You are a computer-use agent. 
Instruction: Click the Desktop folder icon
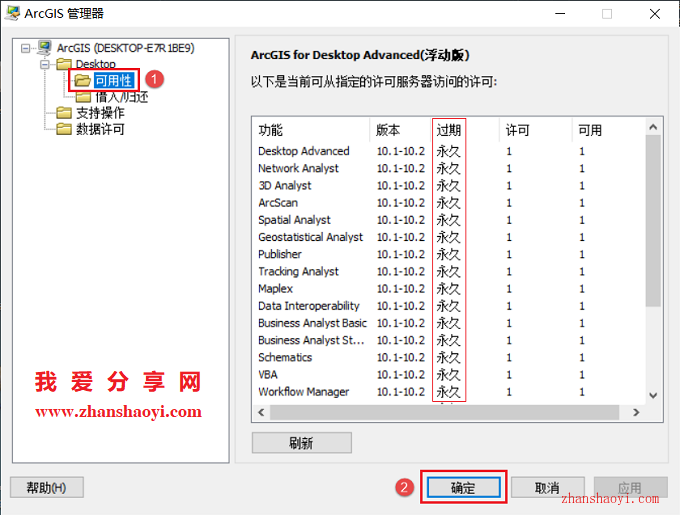point(64,64)
